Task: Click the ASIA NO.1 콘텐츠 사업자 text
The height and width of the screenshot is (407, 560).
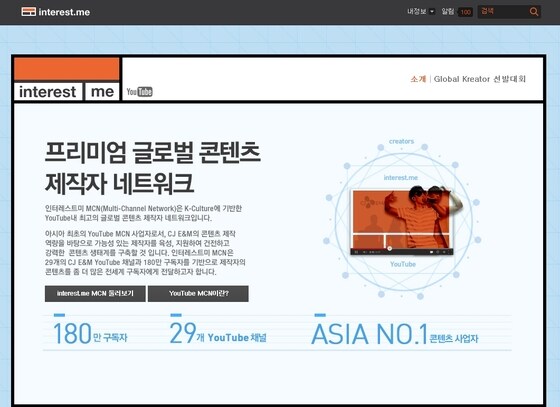Action: [395, 334]
